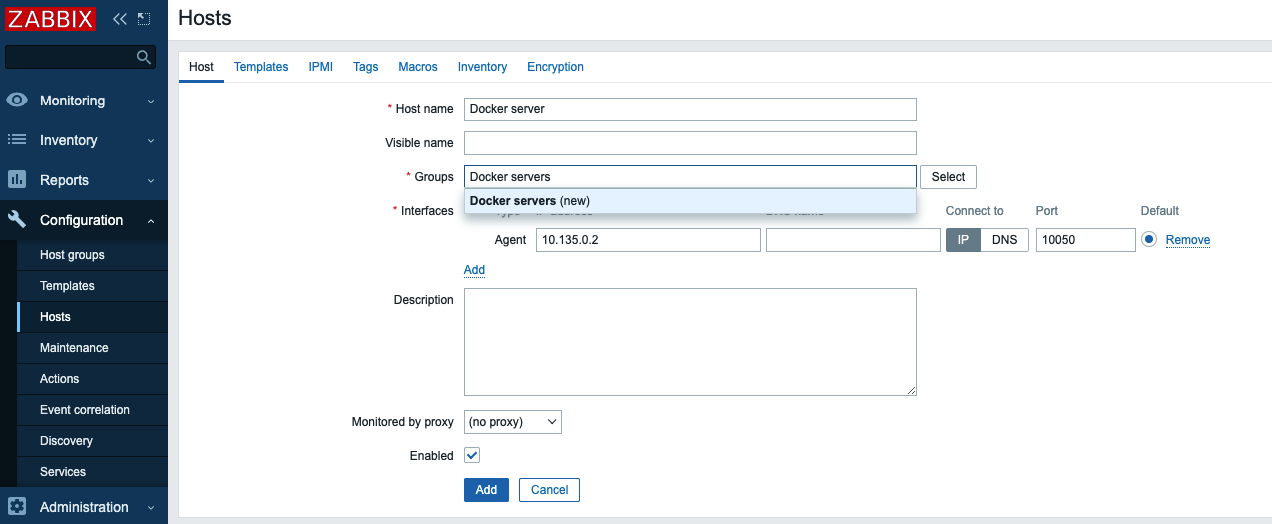Focus the agent DNS name field
1272x524 pixels.
pyautogui.click(x=853, y=240)
